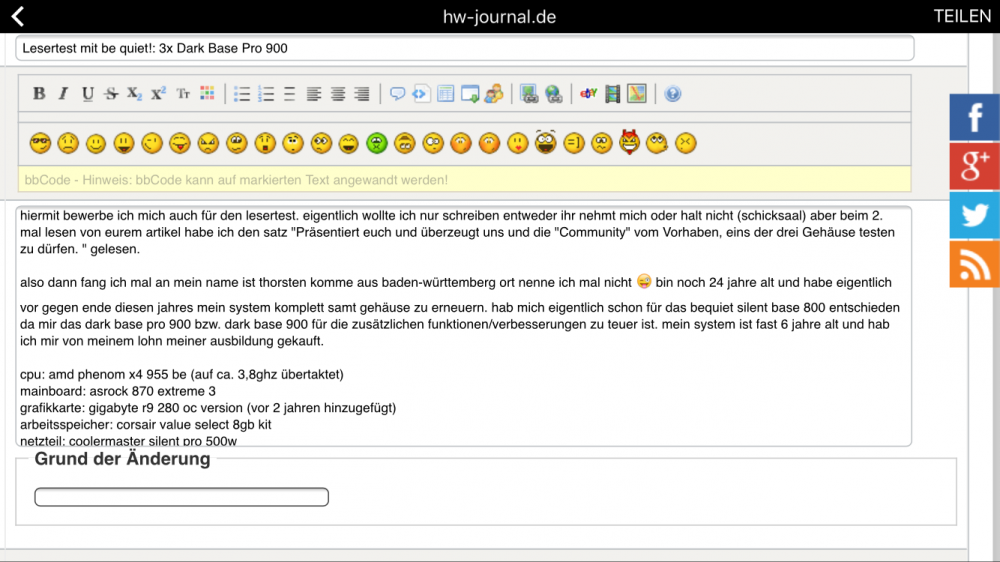
Task: Open the RSS feed button
Action: point(974,264)
